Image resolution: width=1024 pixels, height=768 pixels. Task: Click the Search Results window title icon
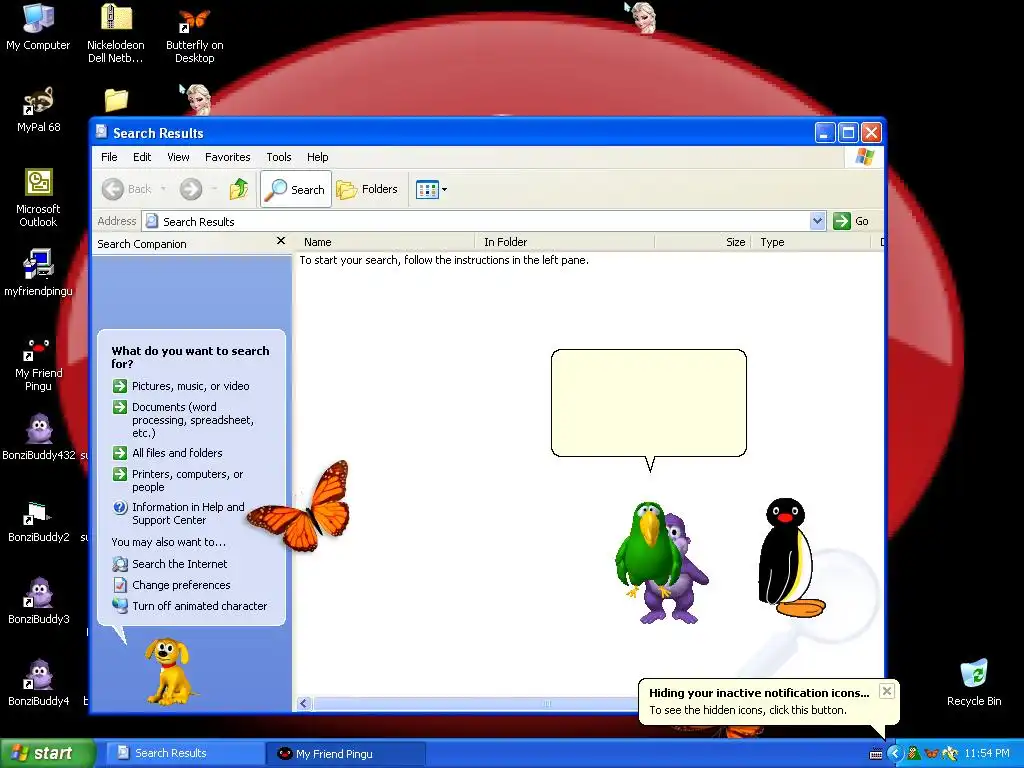coord(101,132)
